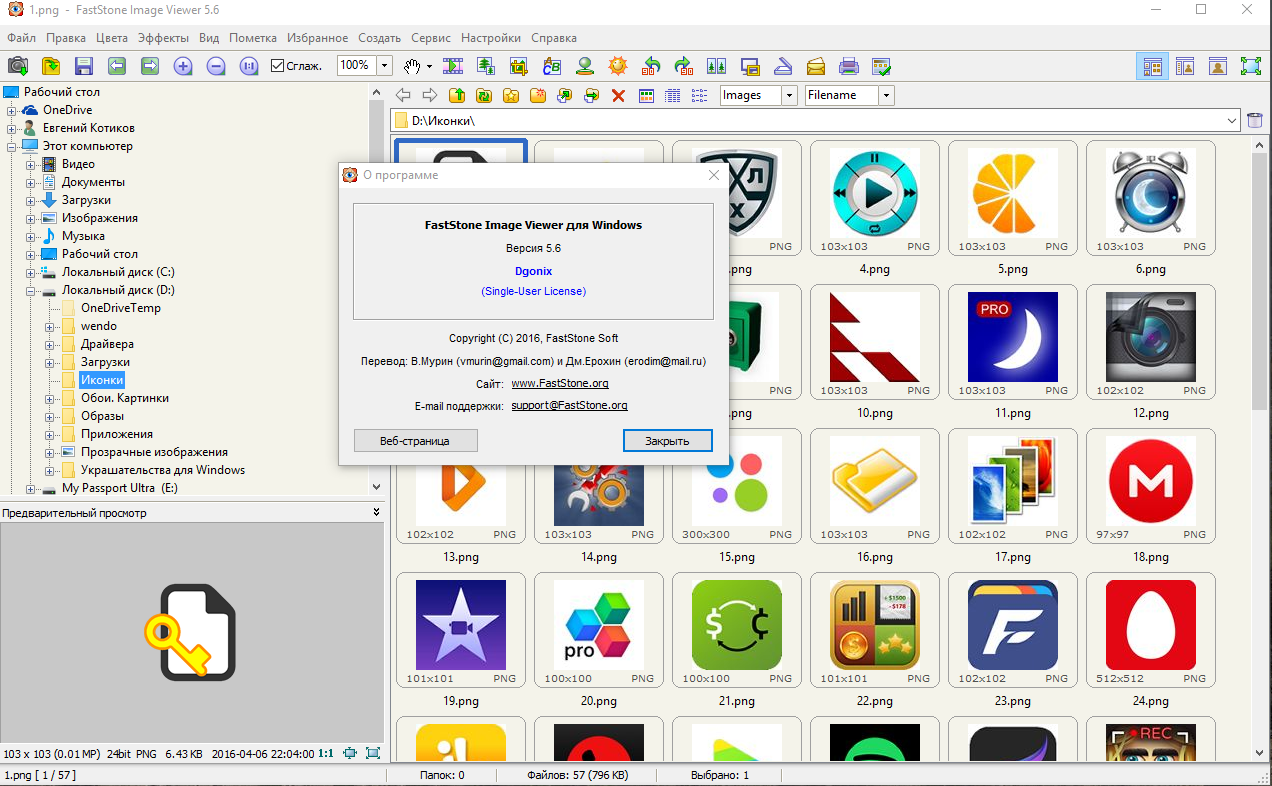Toggle the Сглаж. smoothing checkbox
This screenshot has width=1272, height=786.
click(x=278, y=66)
